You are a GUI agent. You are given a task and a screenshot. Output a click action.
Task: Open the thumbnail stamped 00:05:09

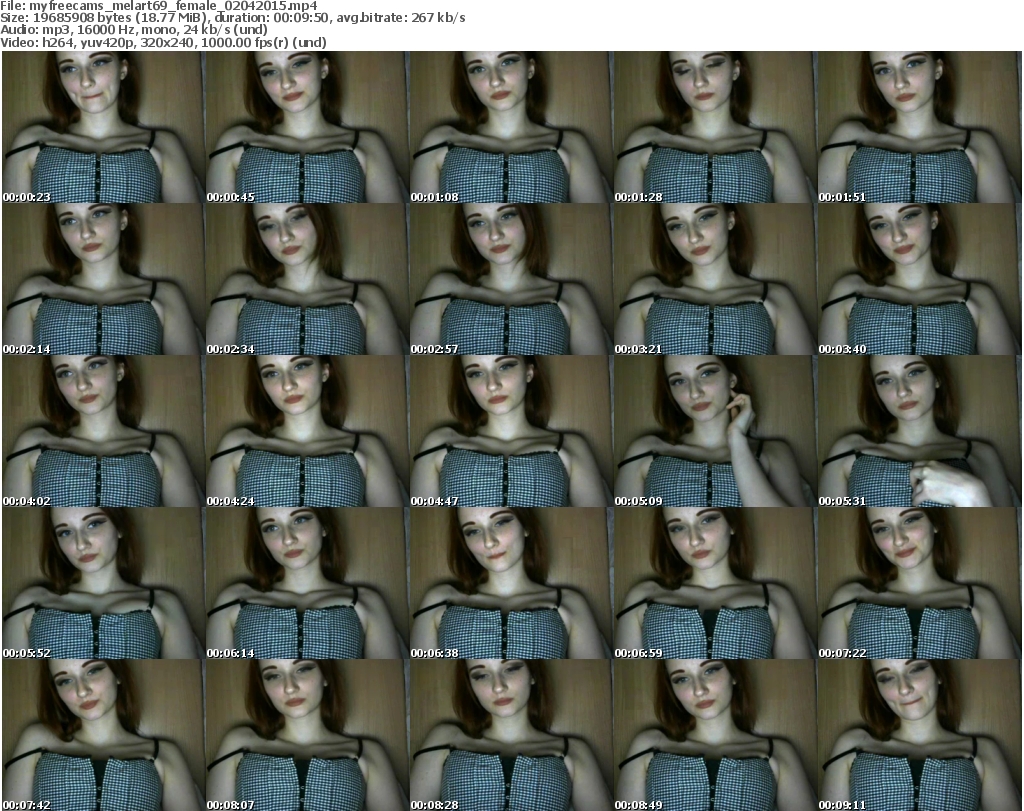714,432
